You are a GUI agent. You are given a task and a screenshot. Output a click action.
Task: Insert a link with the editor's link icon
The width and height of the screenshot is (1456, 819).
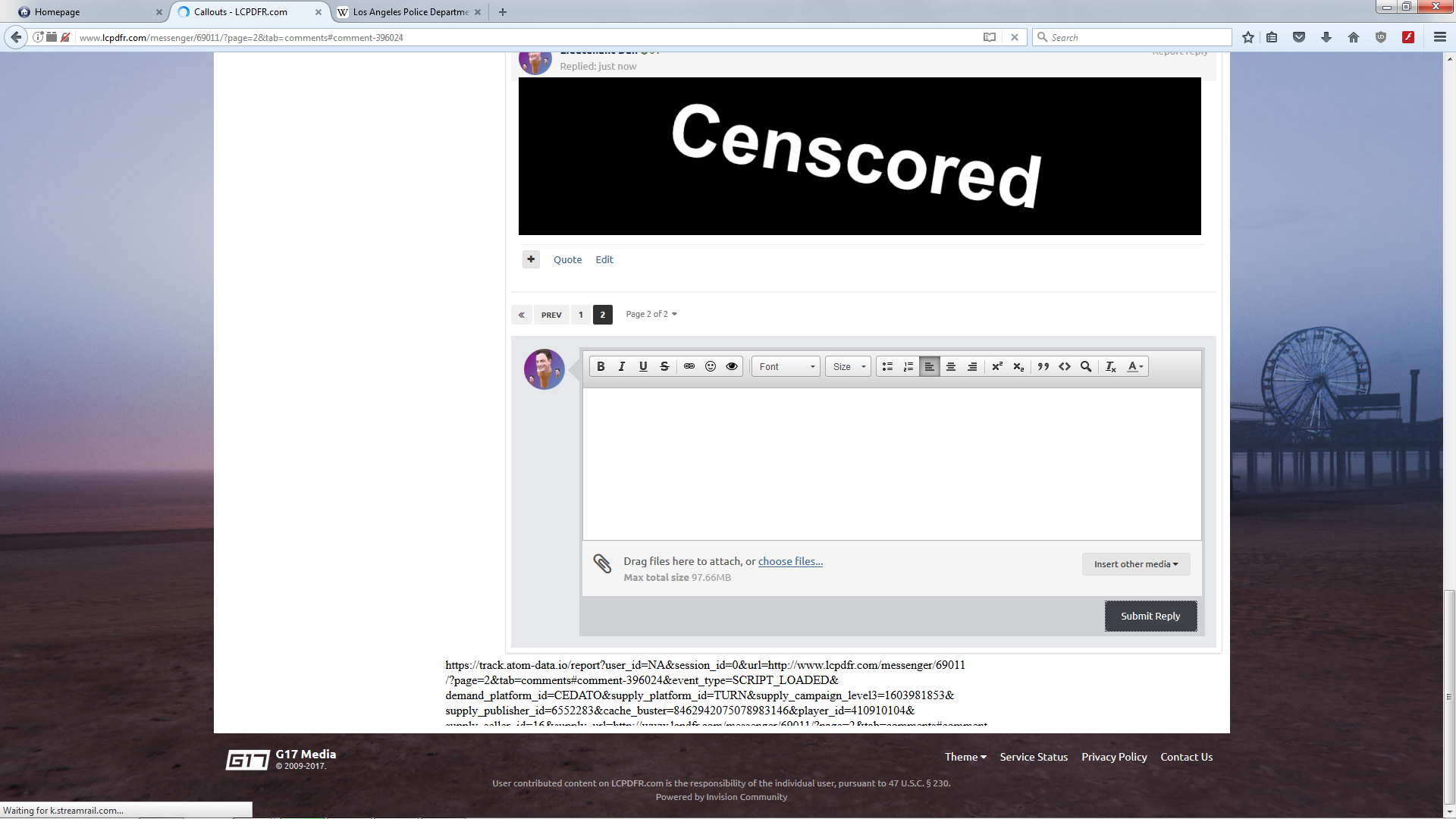point(689,366)
